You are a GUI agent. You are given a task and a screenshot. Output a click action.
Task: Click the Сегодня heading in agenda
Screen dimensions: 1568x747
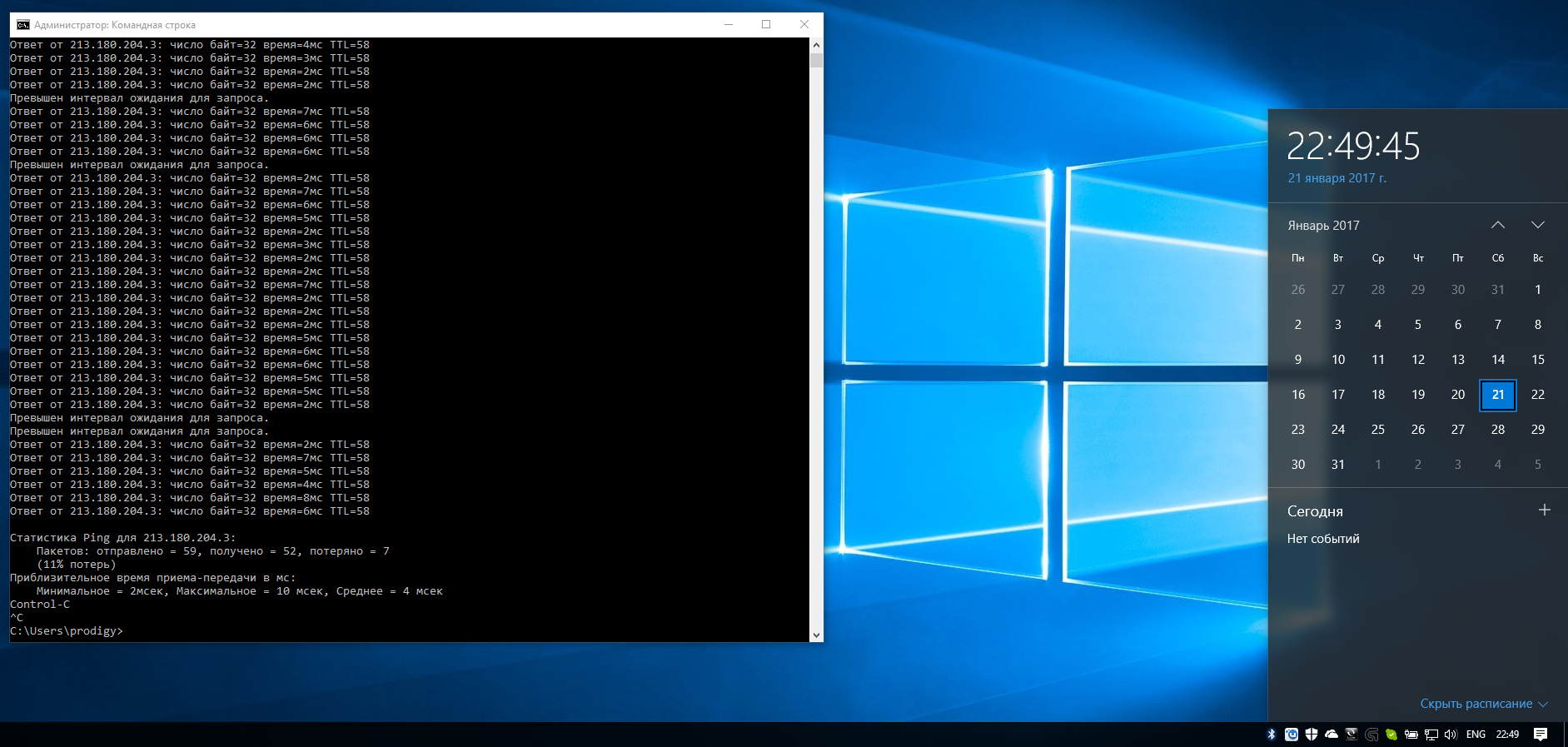pos(1315,511)
